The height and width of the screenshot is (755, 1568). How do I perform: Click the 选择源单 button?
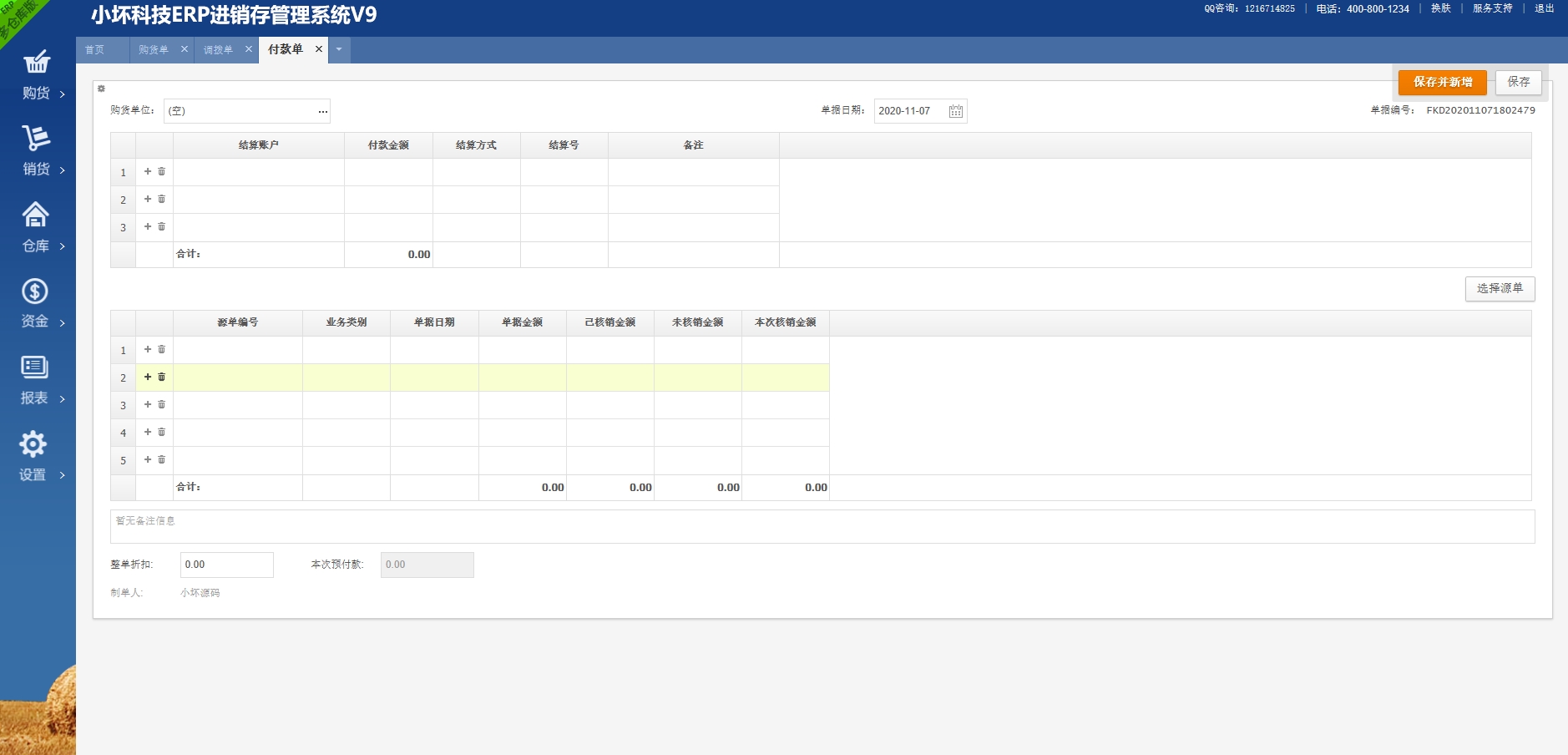click(x=1500, y=288)
